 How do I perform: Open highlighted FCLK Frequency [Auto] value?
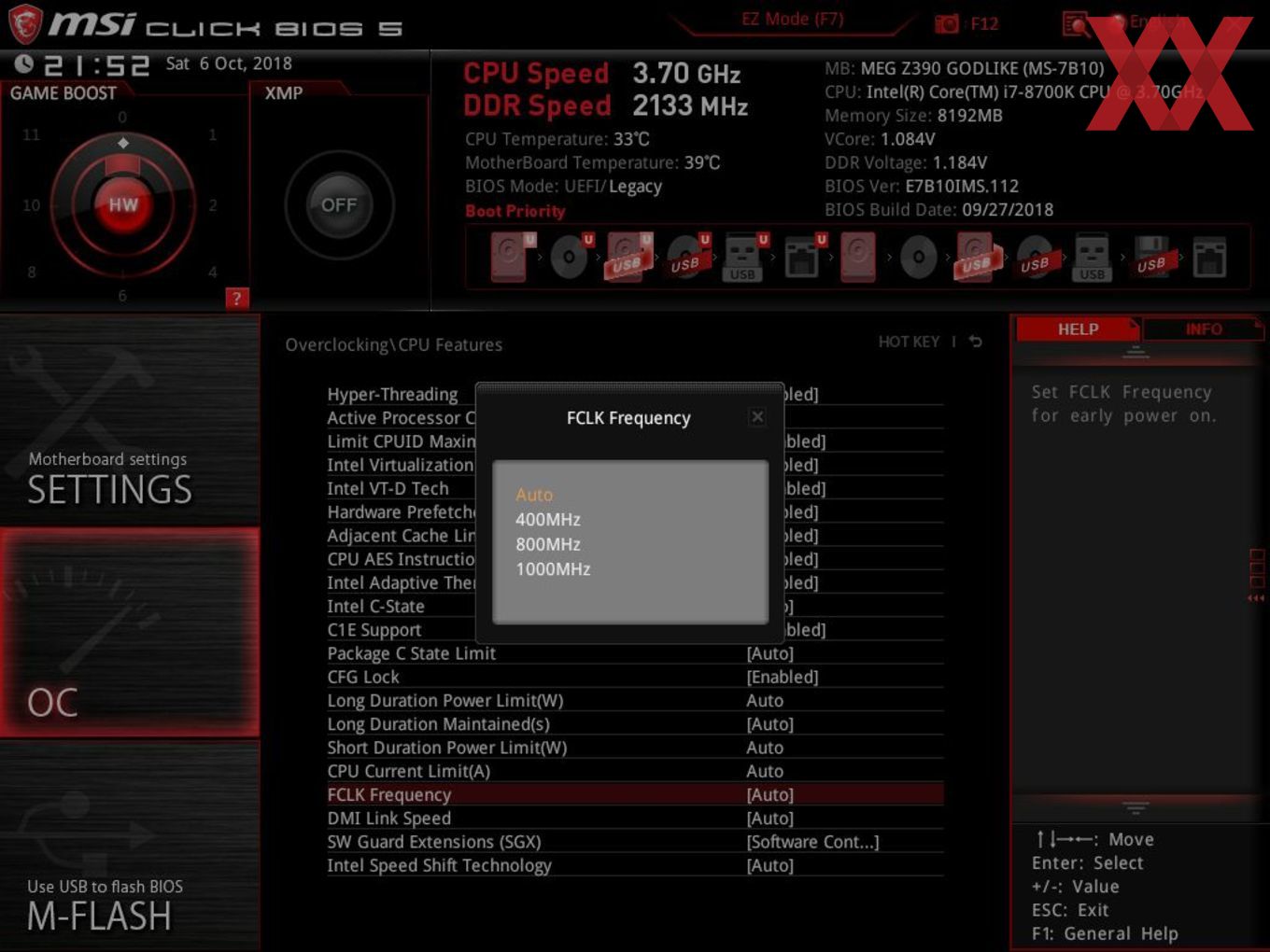pyautogui.click(x=770, y=795)
